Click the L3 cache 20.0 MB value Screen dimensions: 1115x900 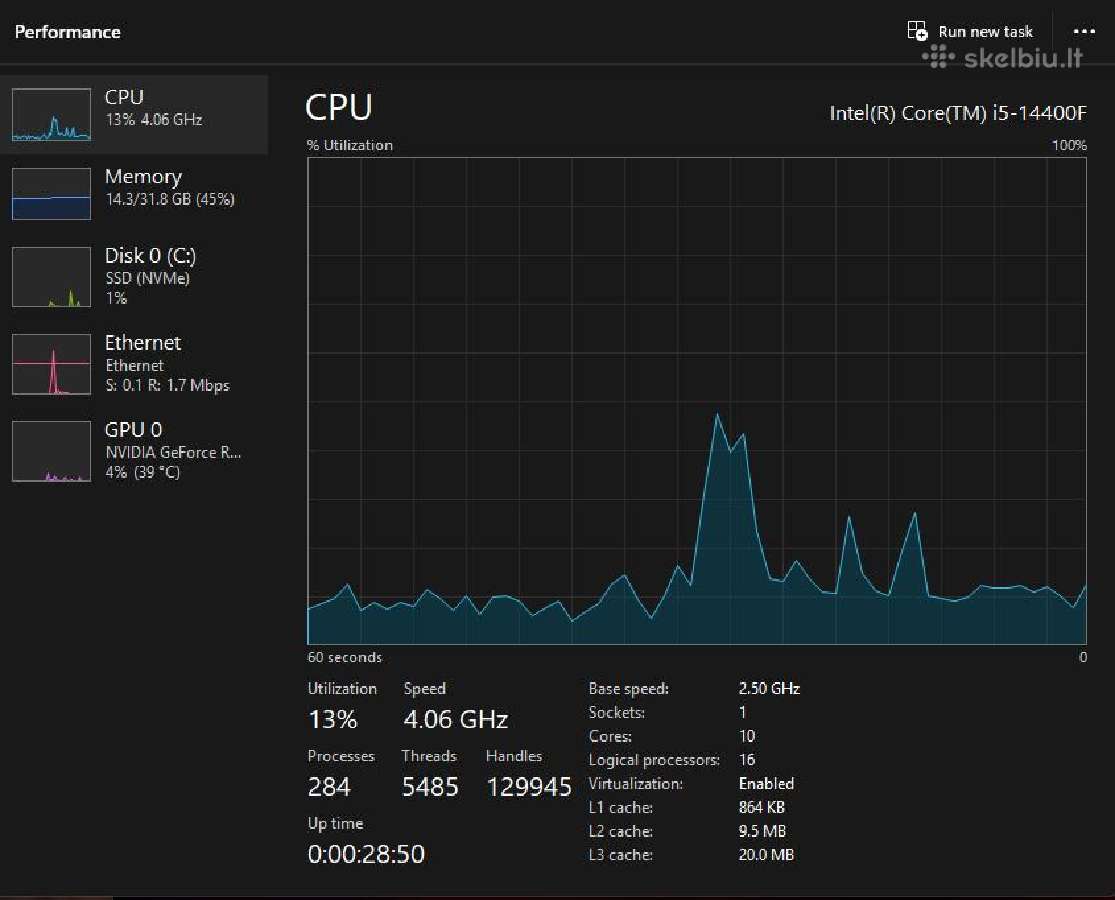coord(766,855)
